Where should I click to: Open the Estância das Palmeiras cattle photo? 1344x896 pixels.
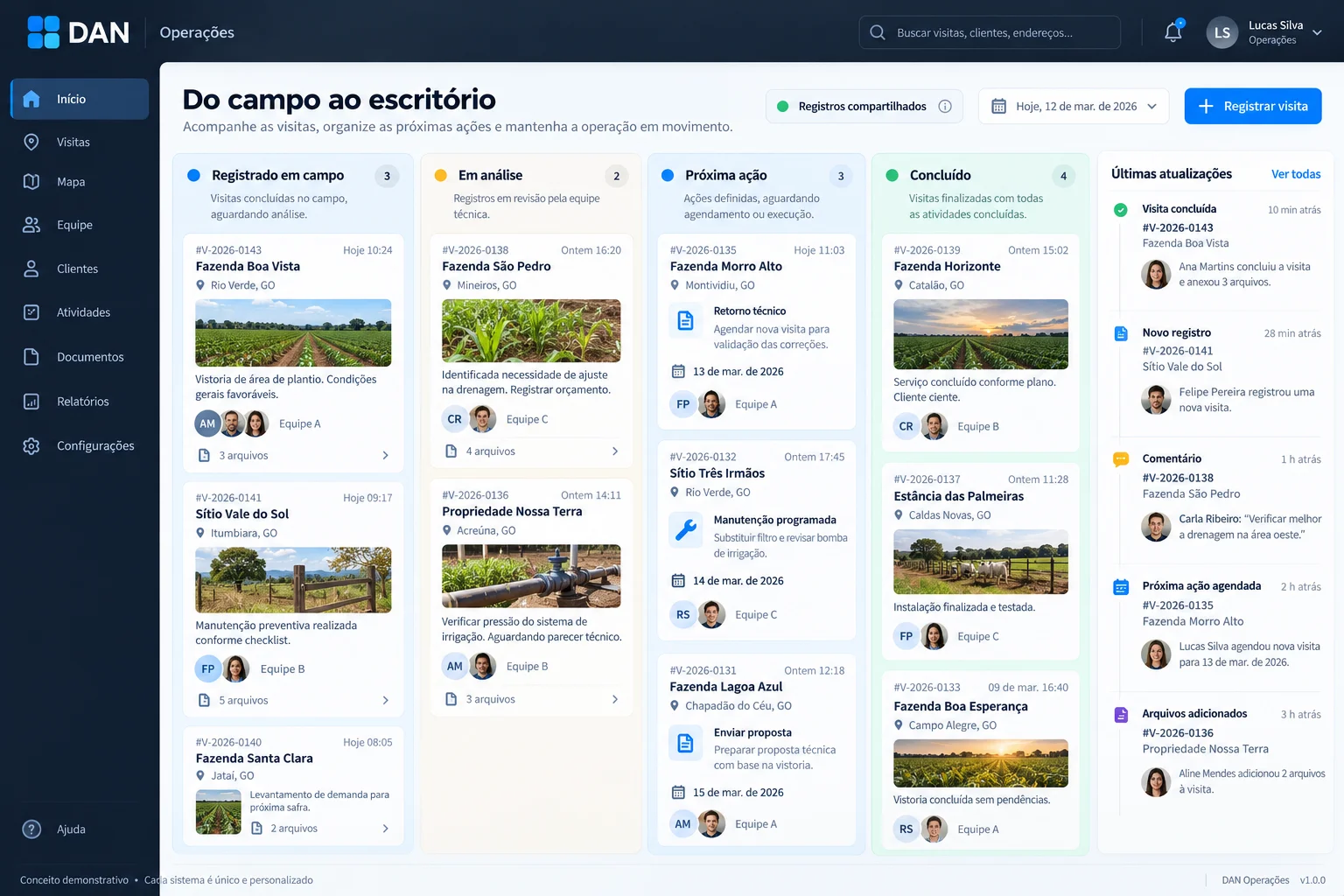point(981,562)
